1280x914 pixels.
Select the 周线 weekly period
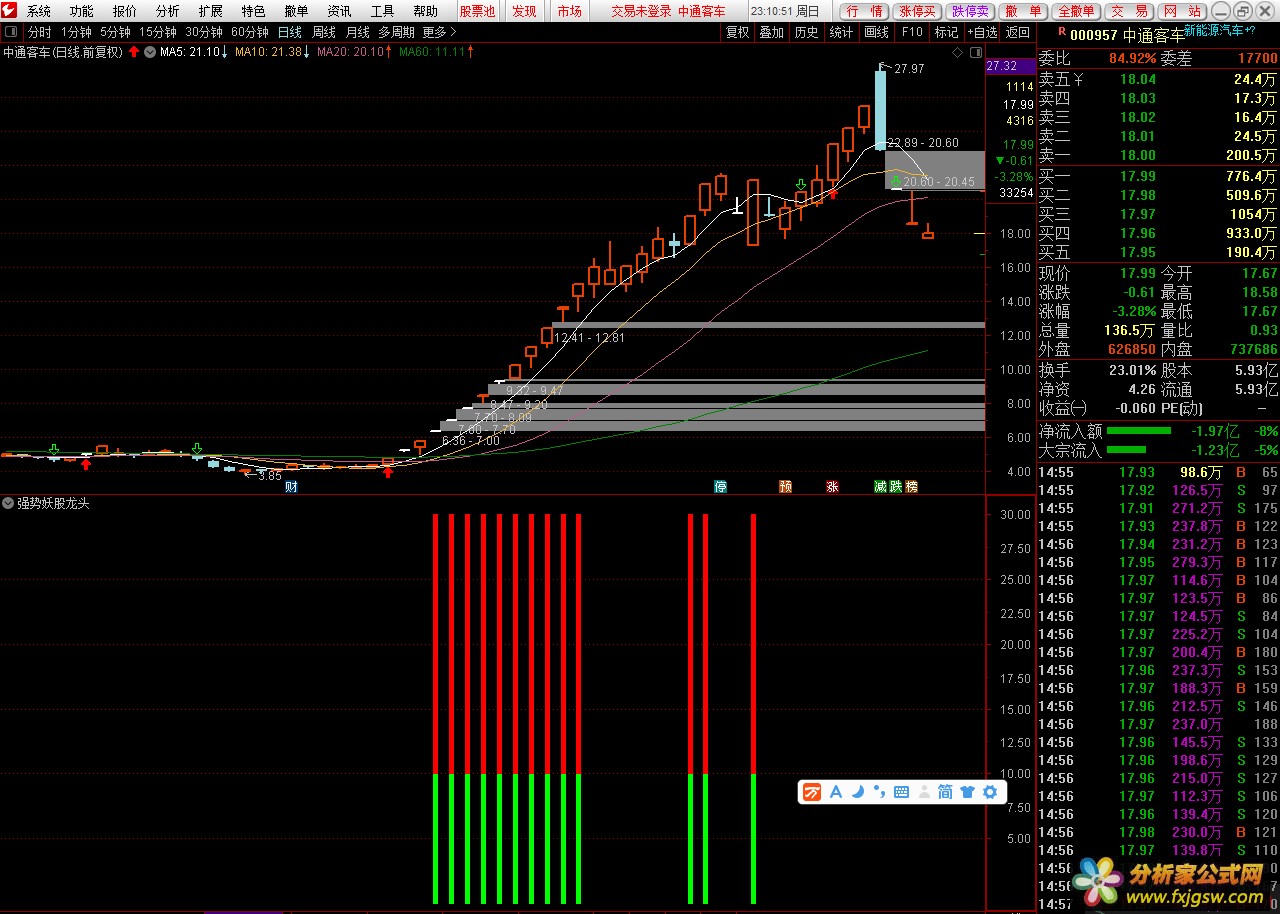324,32
